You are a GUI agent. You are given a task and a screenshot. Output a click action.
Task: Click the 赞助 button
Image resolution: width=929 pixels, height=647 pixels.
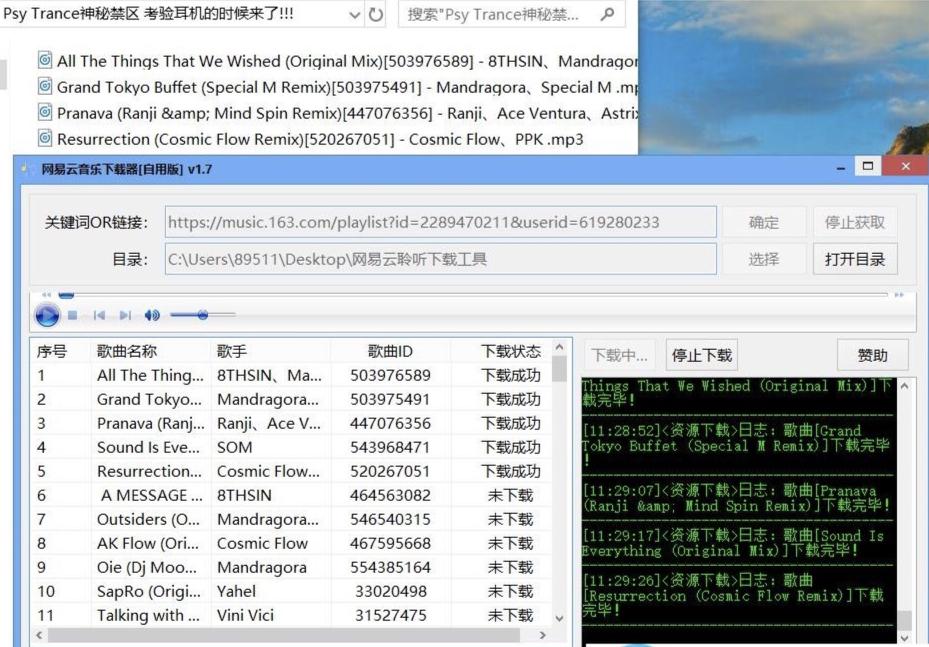872,355
